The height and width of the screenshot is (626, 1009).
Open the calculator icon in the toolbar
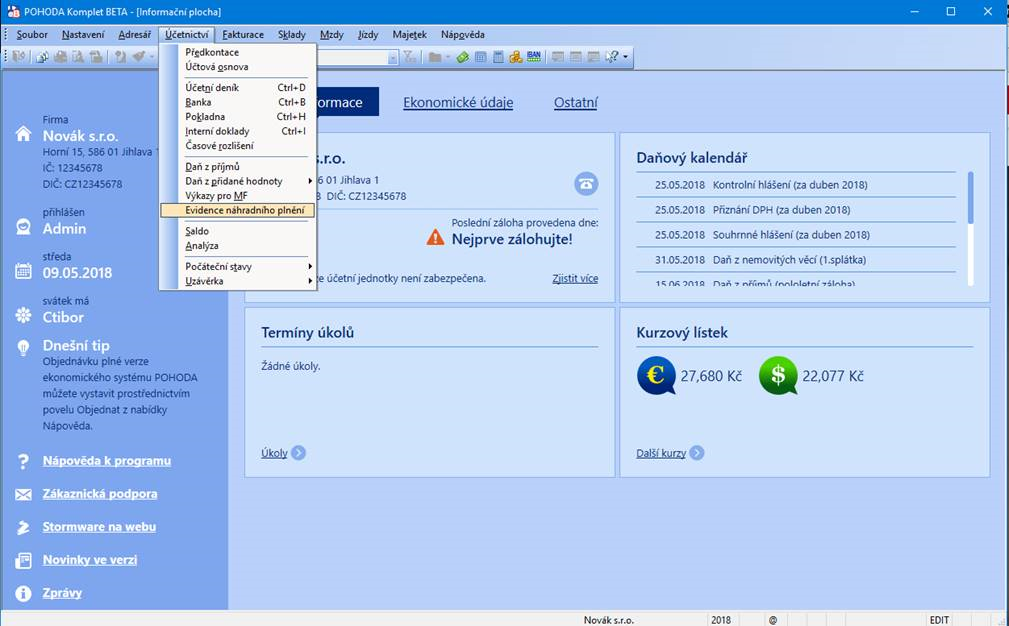pos(498,57)
